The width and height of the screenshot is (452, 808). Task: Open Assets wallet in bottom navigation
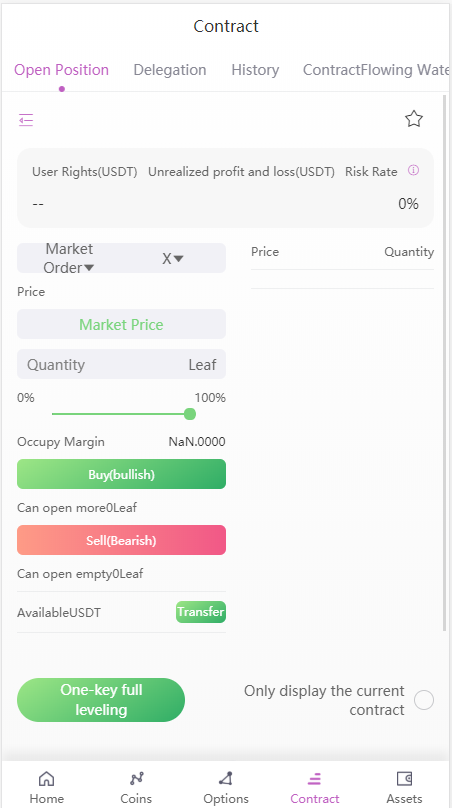[x=405, y=787]
